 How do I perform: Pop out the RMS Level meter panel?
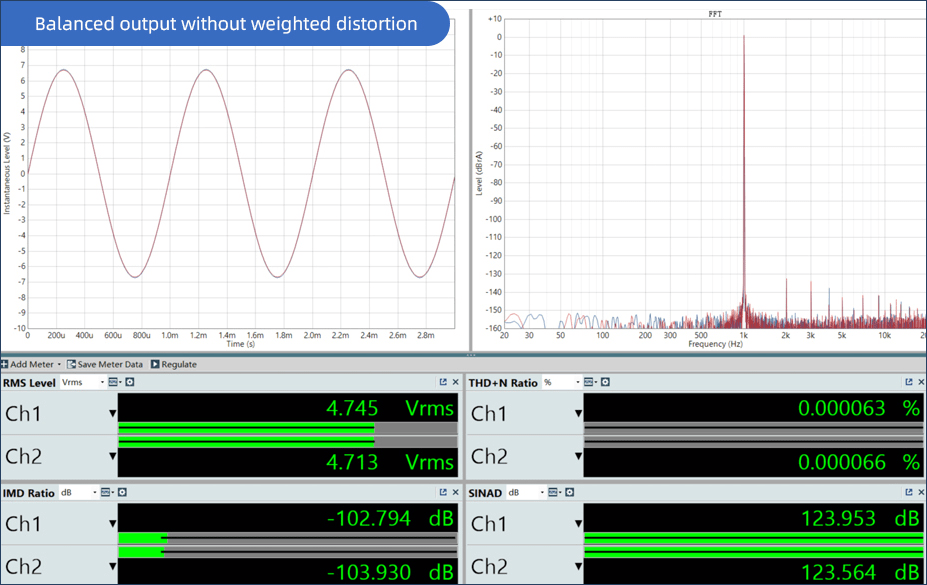click(x=443, y=382)
